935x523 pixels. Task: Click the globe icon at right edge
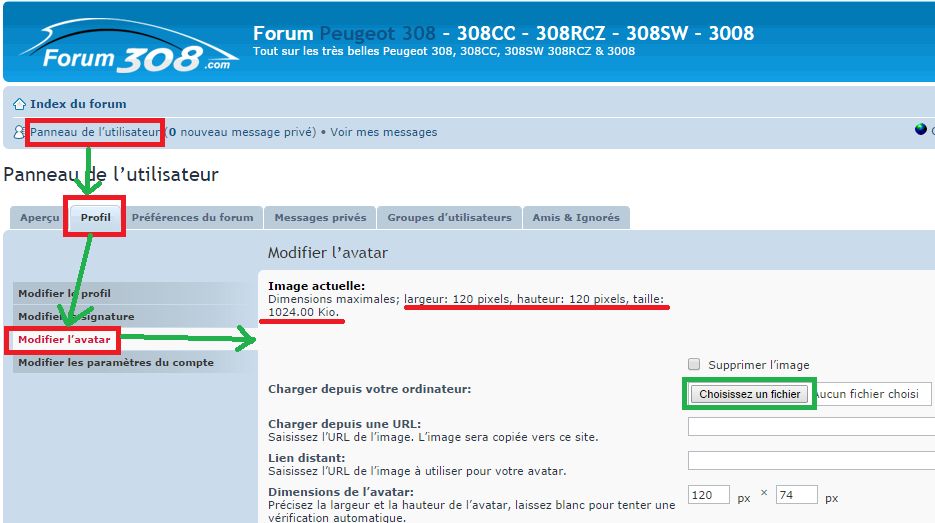pos(921,130)
